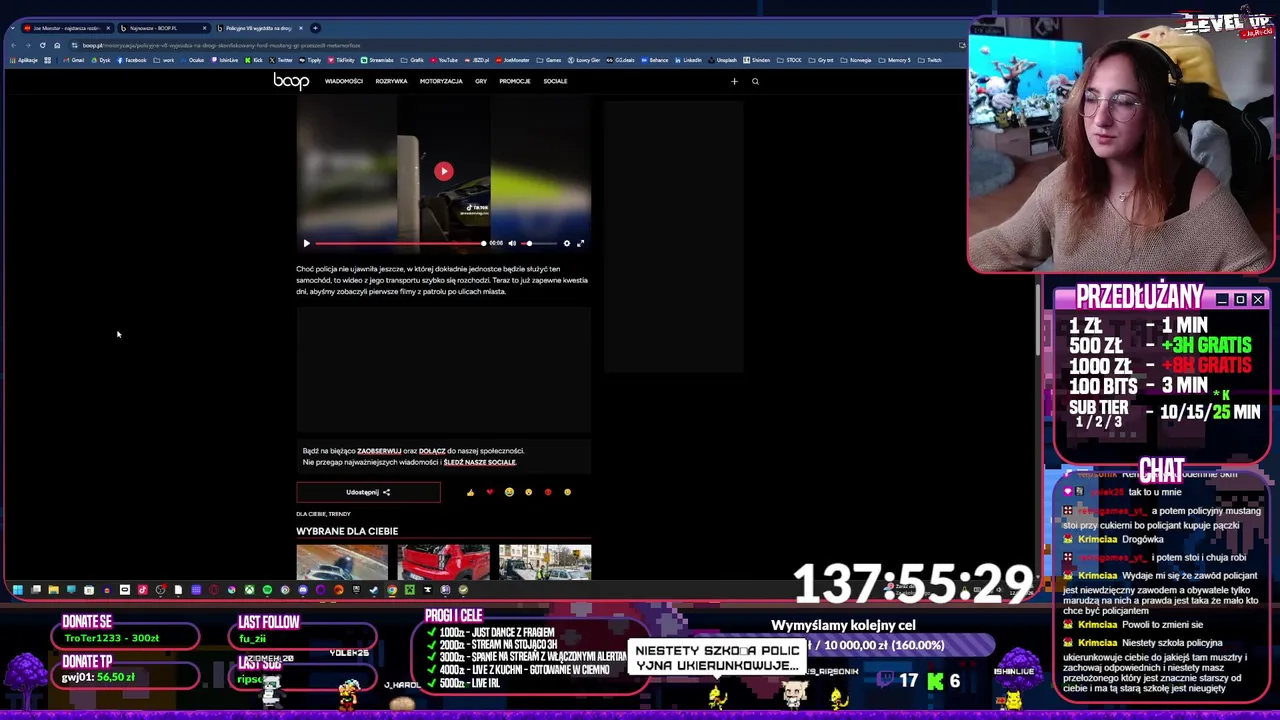Expand the Grafik bookmark folder
The height and width of the screenshot is (720, 1280).
pyautogui.click(x=413, y=60)
